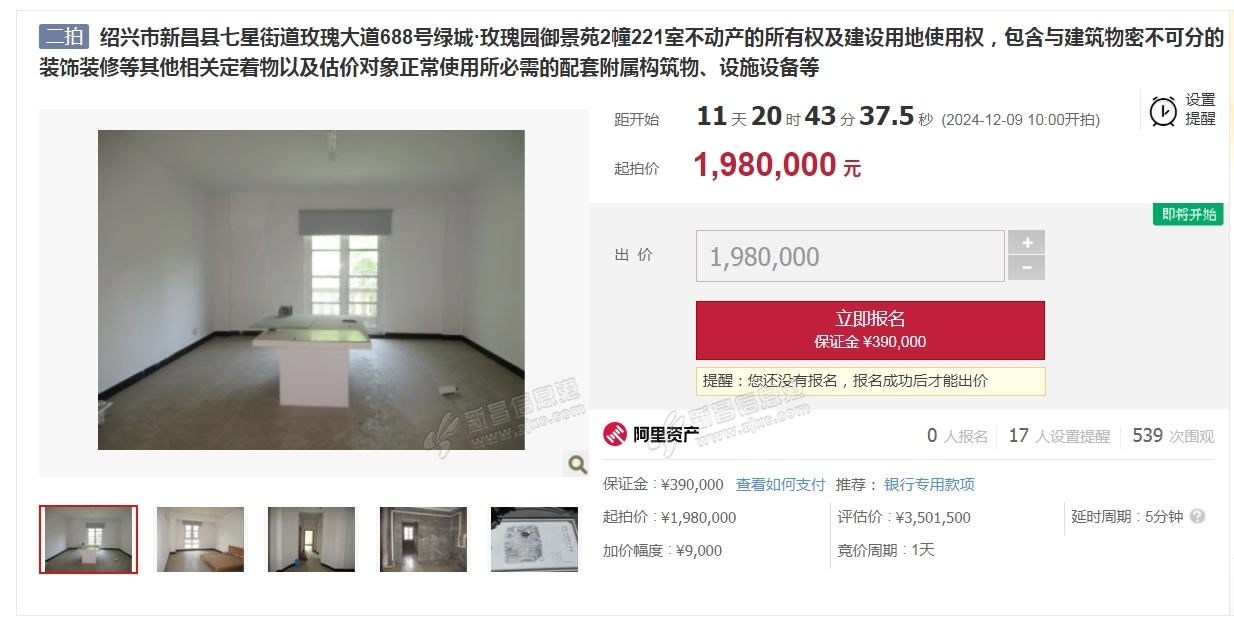Click the 立即报名 registration button

pyautogui.click(x=870, y=330)
